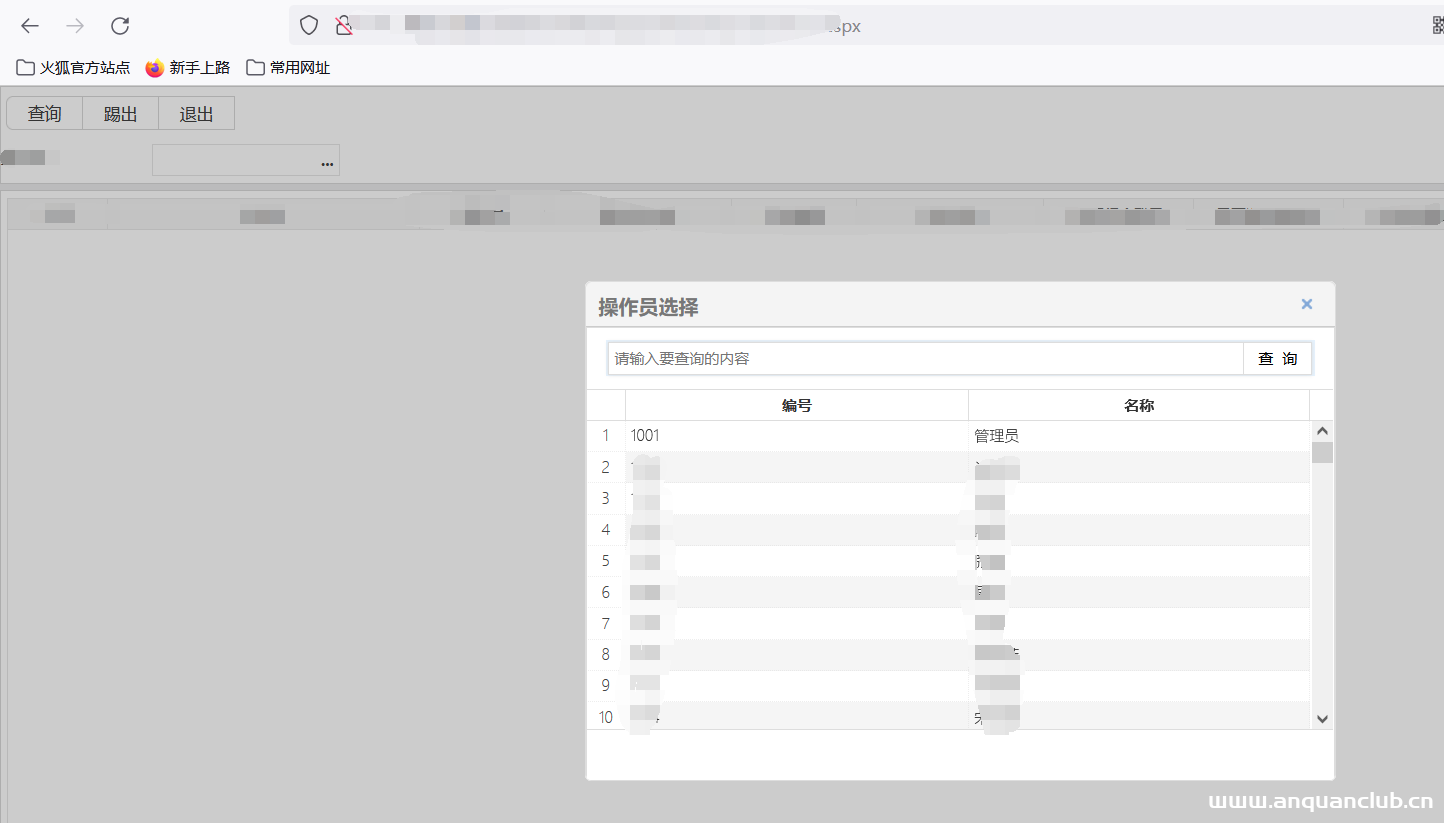Click the 踢出 toolbar button
Image resolution: width=1444 pixels, height=823 pixels.
pyautogui.click(x=120, y=114)
